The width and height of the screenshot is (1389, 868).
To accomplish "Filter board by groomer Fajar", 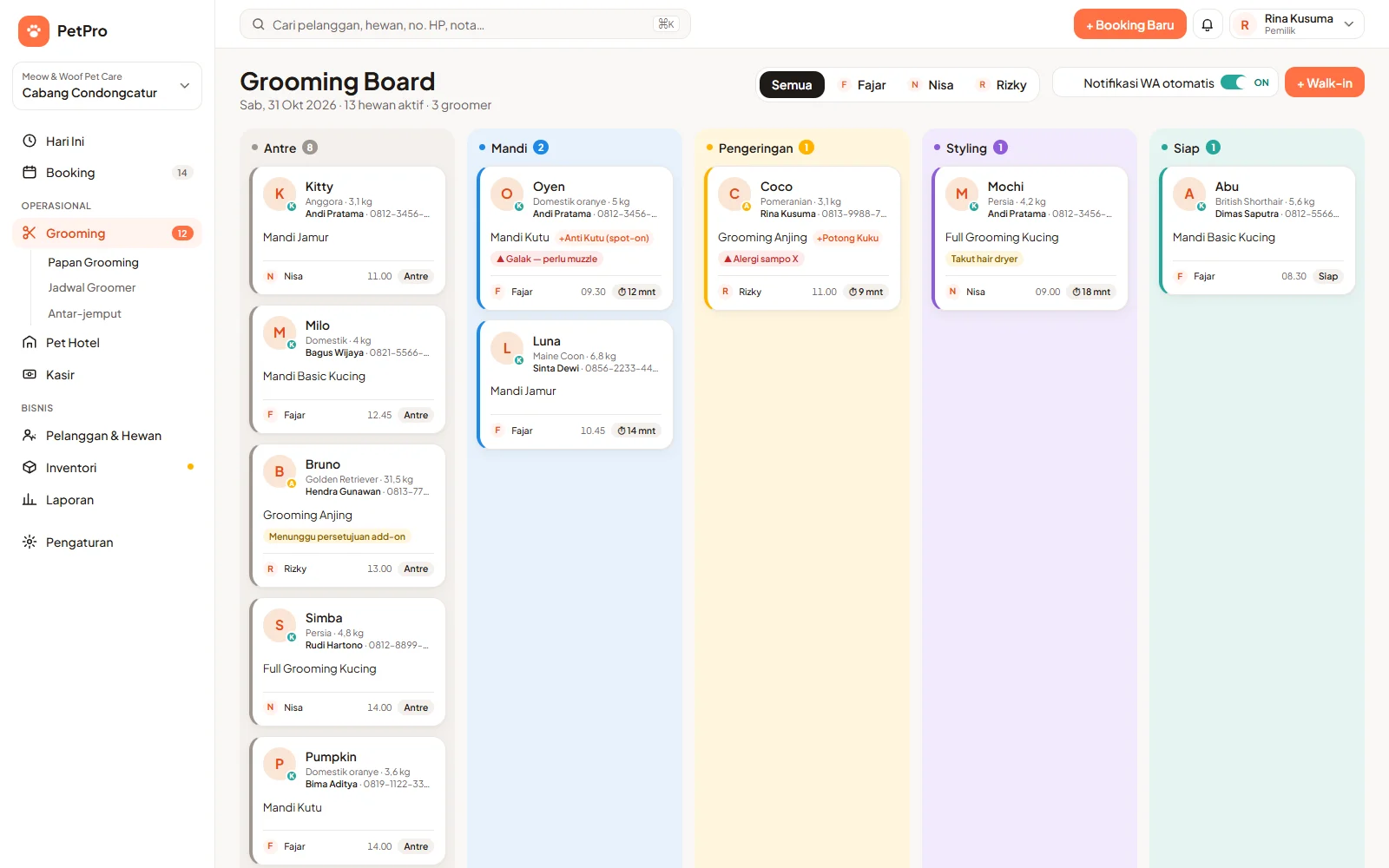I will pyautogui.click(x=862, y=84).
